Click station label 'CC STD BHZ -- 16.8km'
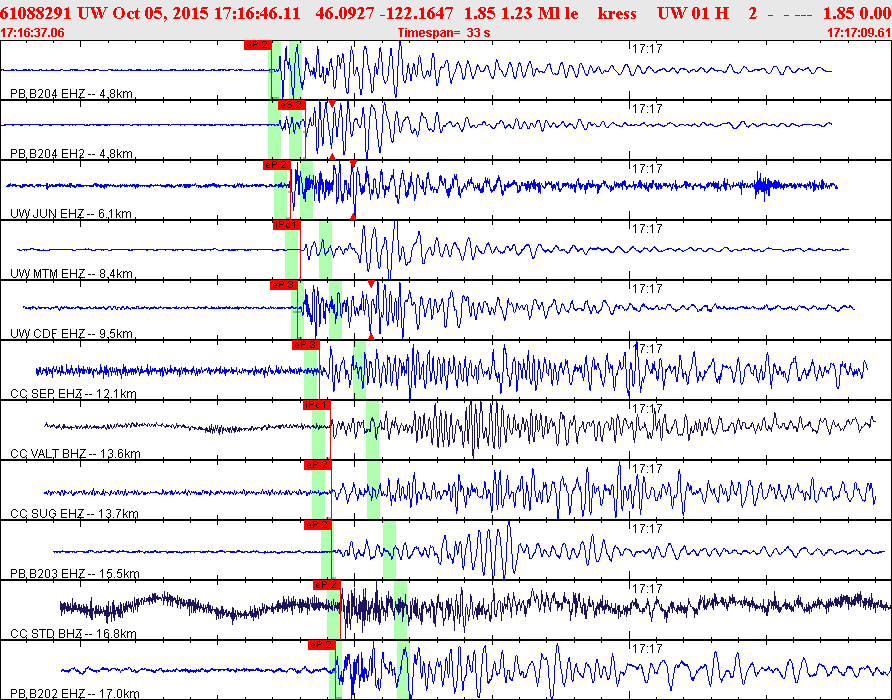This screenshot has width=892, height=700. tap(73, 634)
